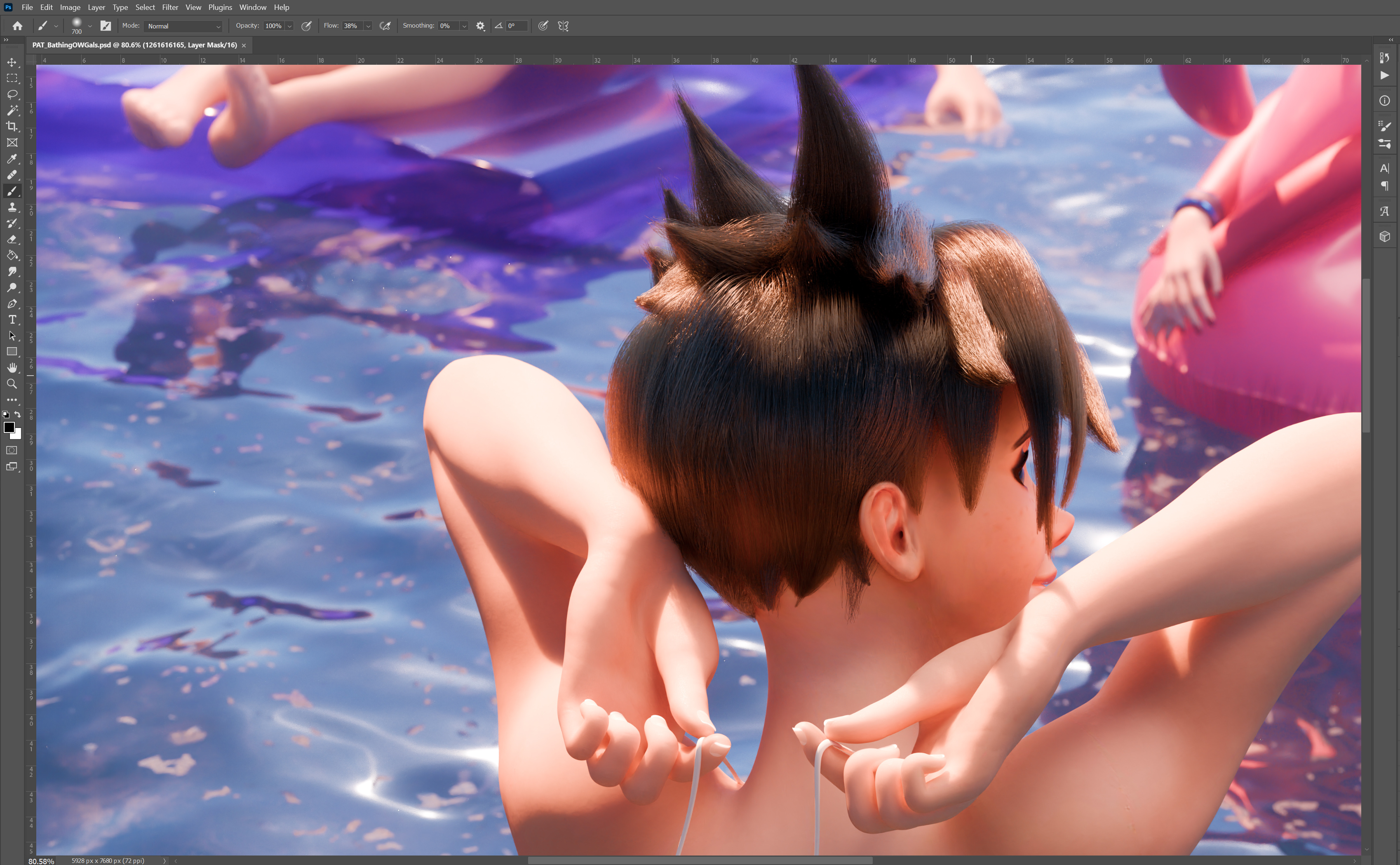The image size is (1400, 865).
Task: Select the Zoom tool
Action: tap(12, 384)
